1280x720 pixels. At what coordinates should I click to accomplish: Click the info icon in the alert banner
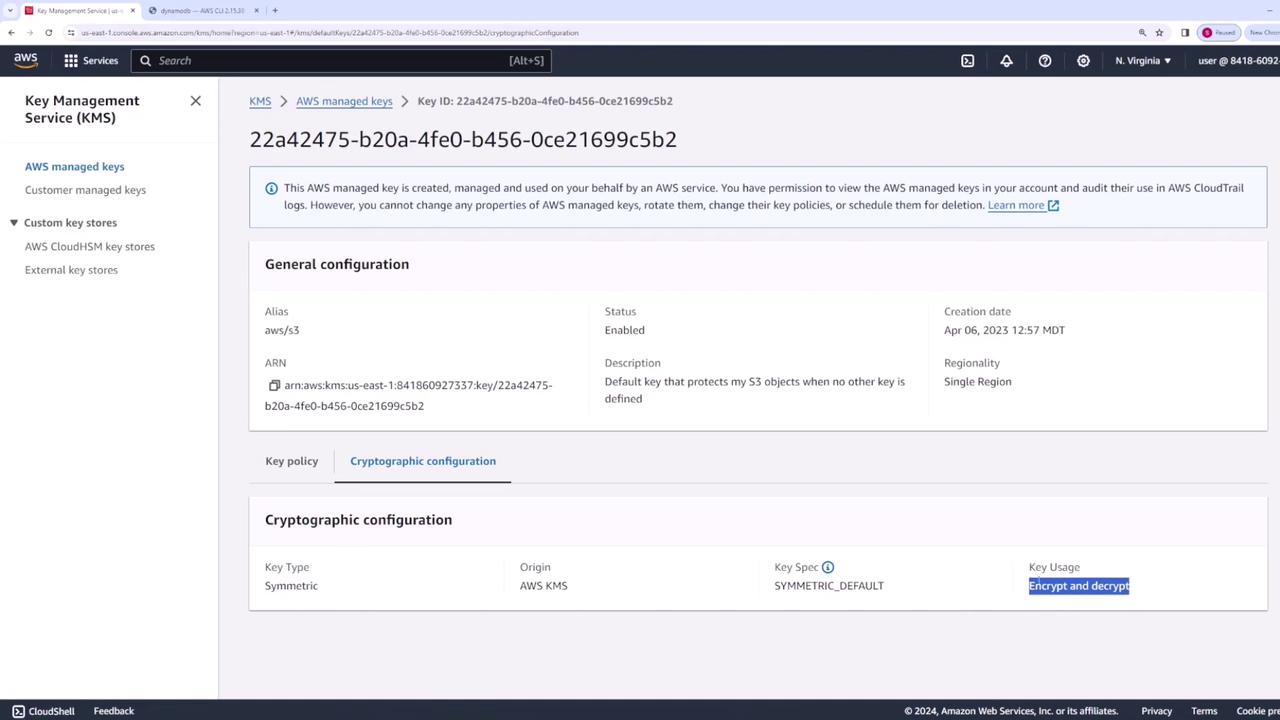tap(271, 188)
